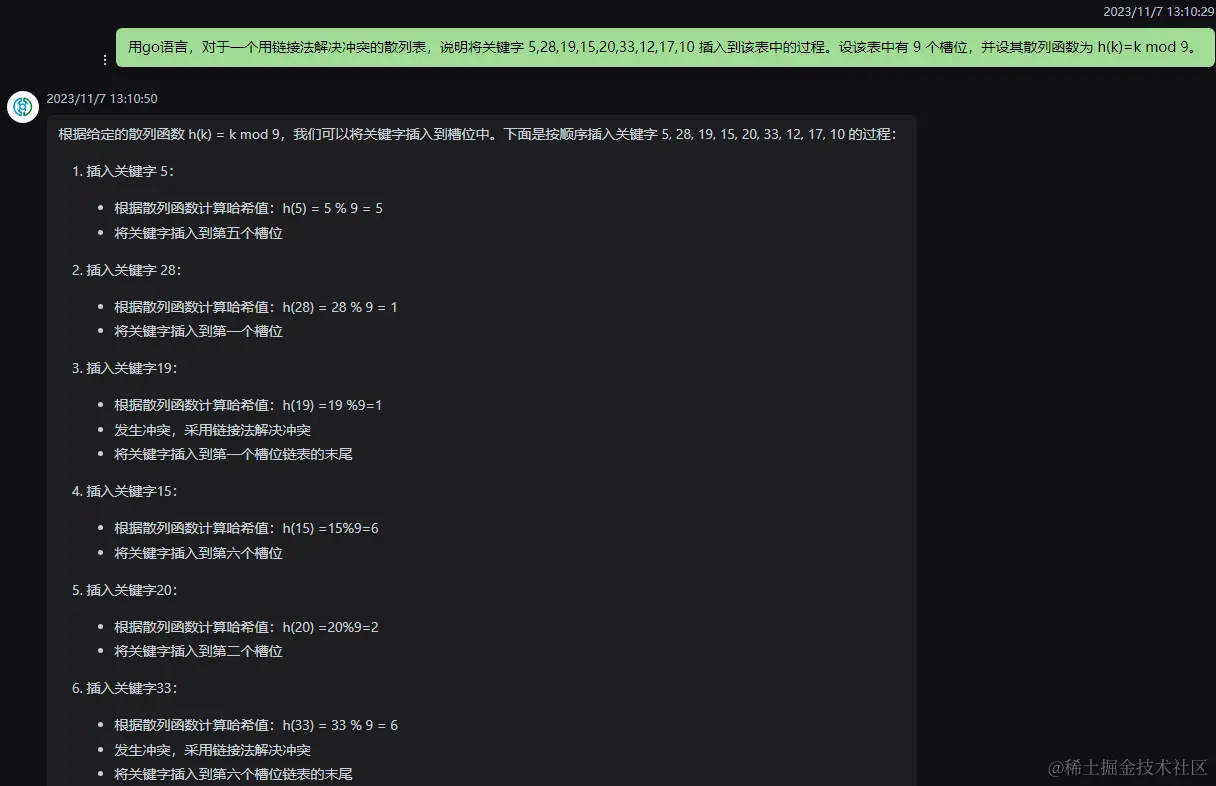Click the bullet 将关键字插入到第六个槽位链表的末尾
Screen dimensions: 1216x786
234,774
